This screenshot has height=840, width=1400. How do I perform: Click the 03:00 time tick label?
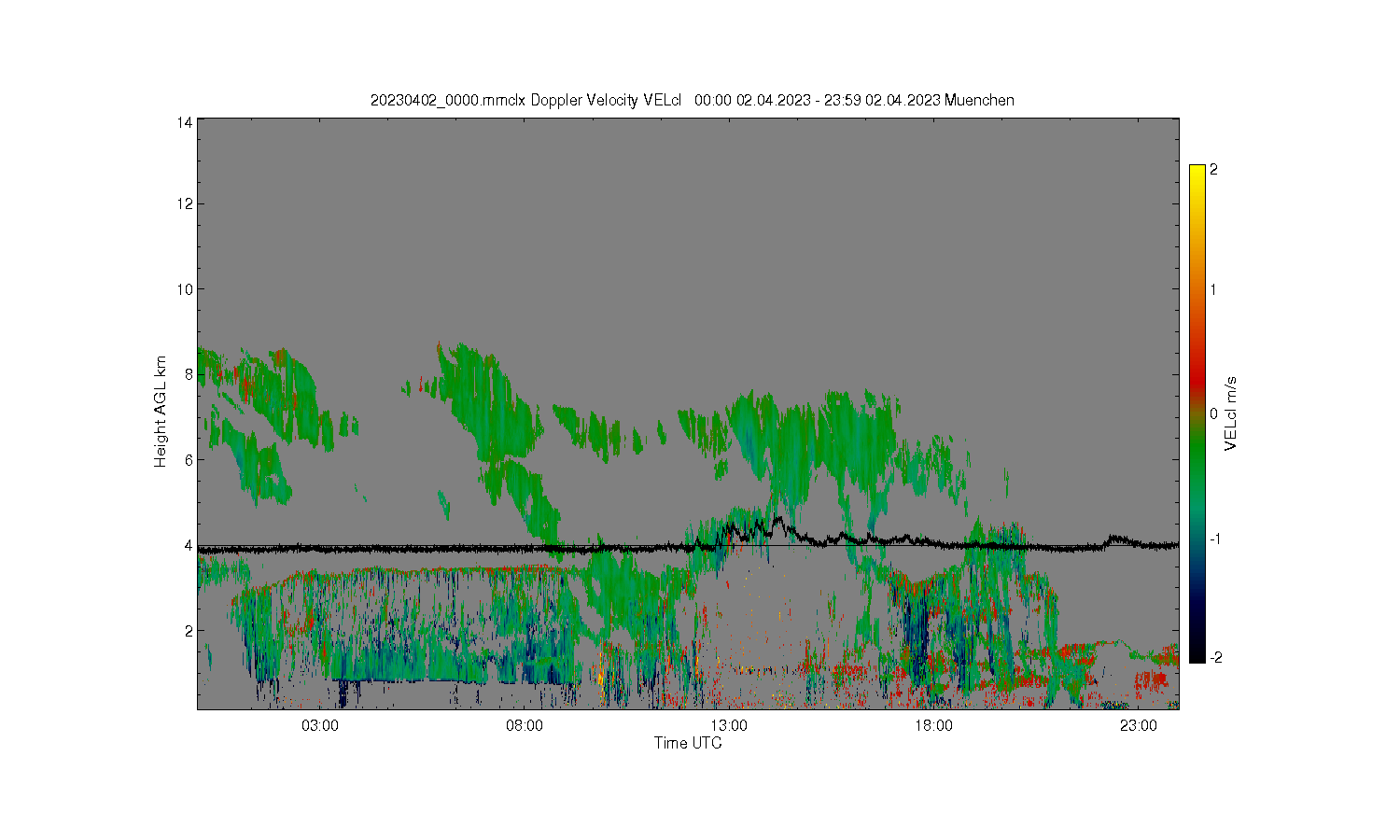tap(320, 726)
